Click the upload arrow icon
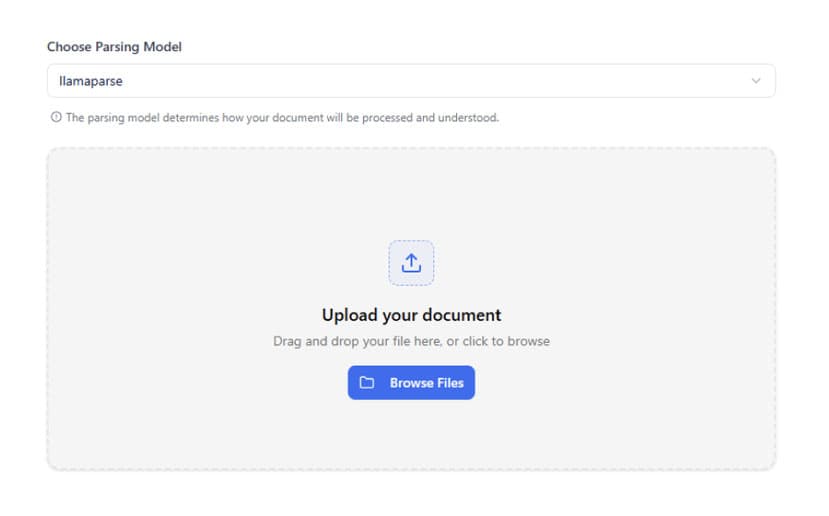Screen dimensions: 829x516 (411, 263)
